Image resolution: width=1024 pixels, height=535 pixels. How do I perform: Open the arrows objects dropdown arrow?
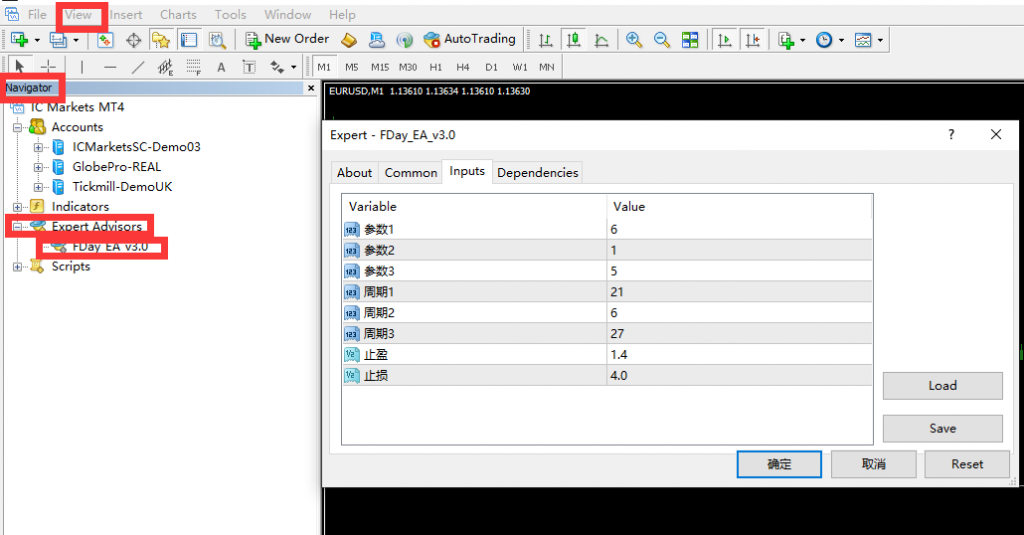coord(293,67)
